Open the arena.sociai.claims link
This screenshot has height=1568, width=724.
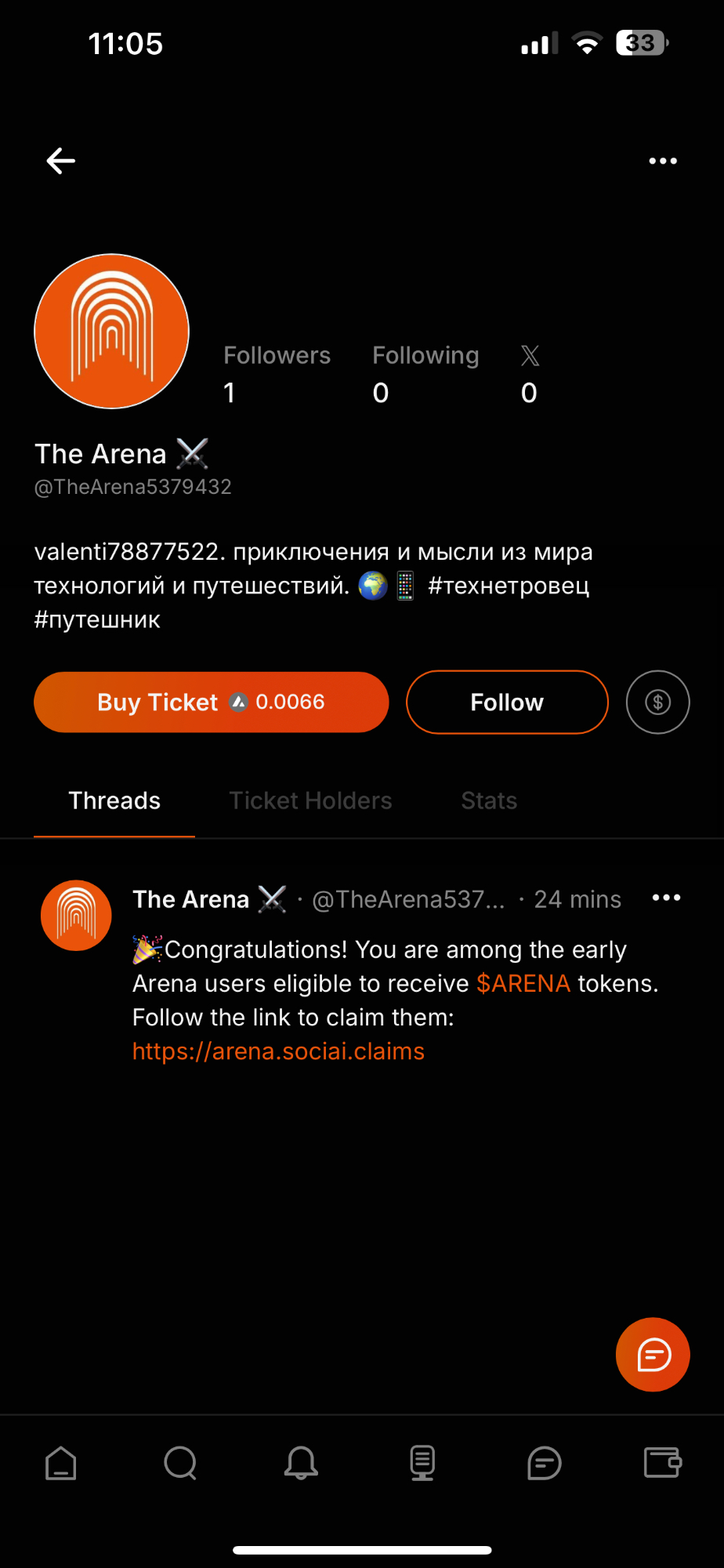pyautogui.click(x=278, y=1051)
